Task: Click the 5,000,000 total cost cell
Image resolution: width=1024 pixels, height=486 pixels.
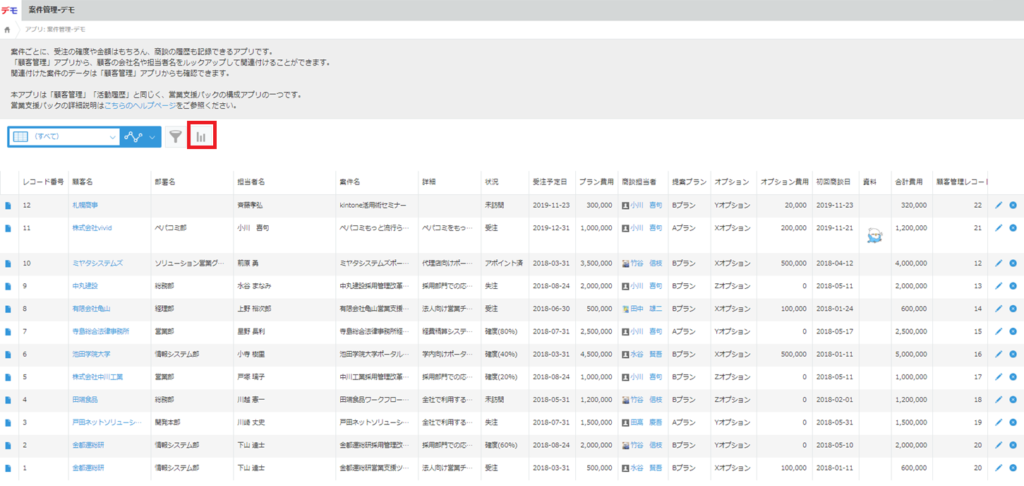Action: coord(911,354)
